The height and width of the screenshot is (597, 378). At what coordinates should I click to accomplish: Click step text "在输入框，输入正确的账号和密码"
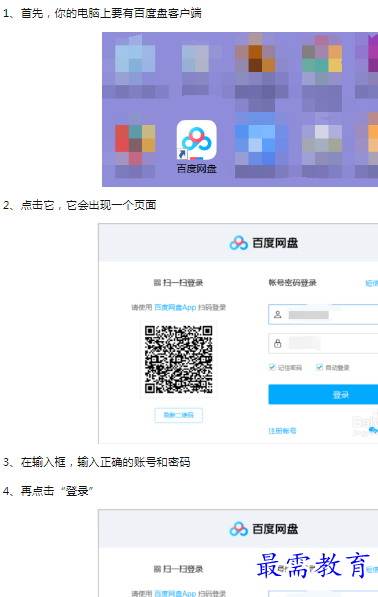coord(105,462)
